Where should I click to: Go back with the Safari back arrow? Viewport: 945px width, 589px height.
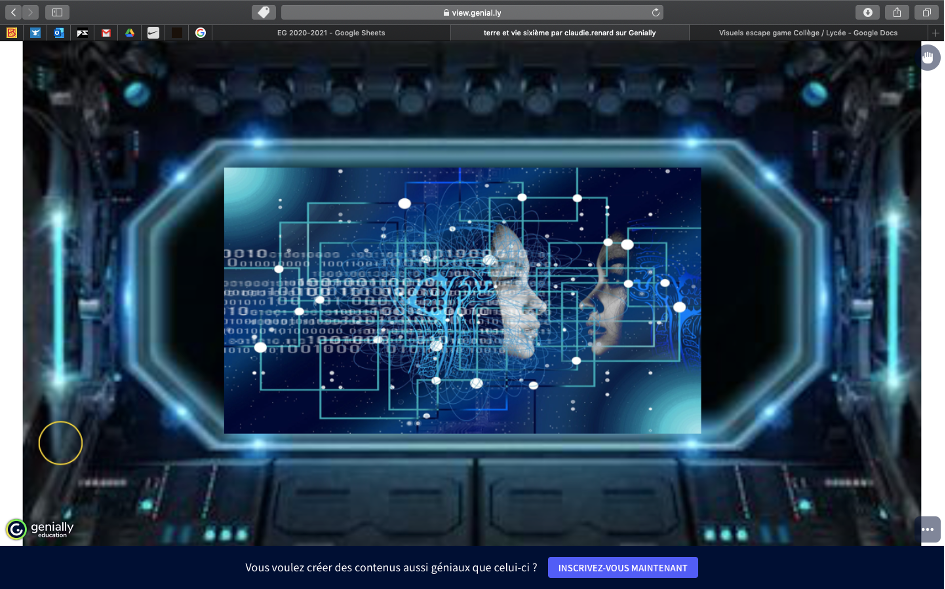click(13, 12)
